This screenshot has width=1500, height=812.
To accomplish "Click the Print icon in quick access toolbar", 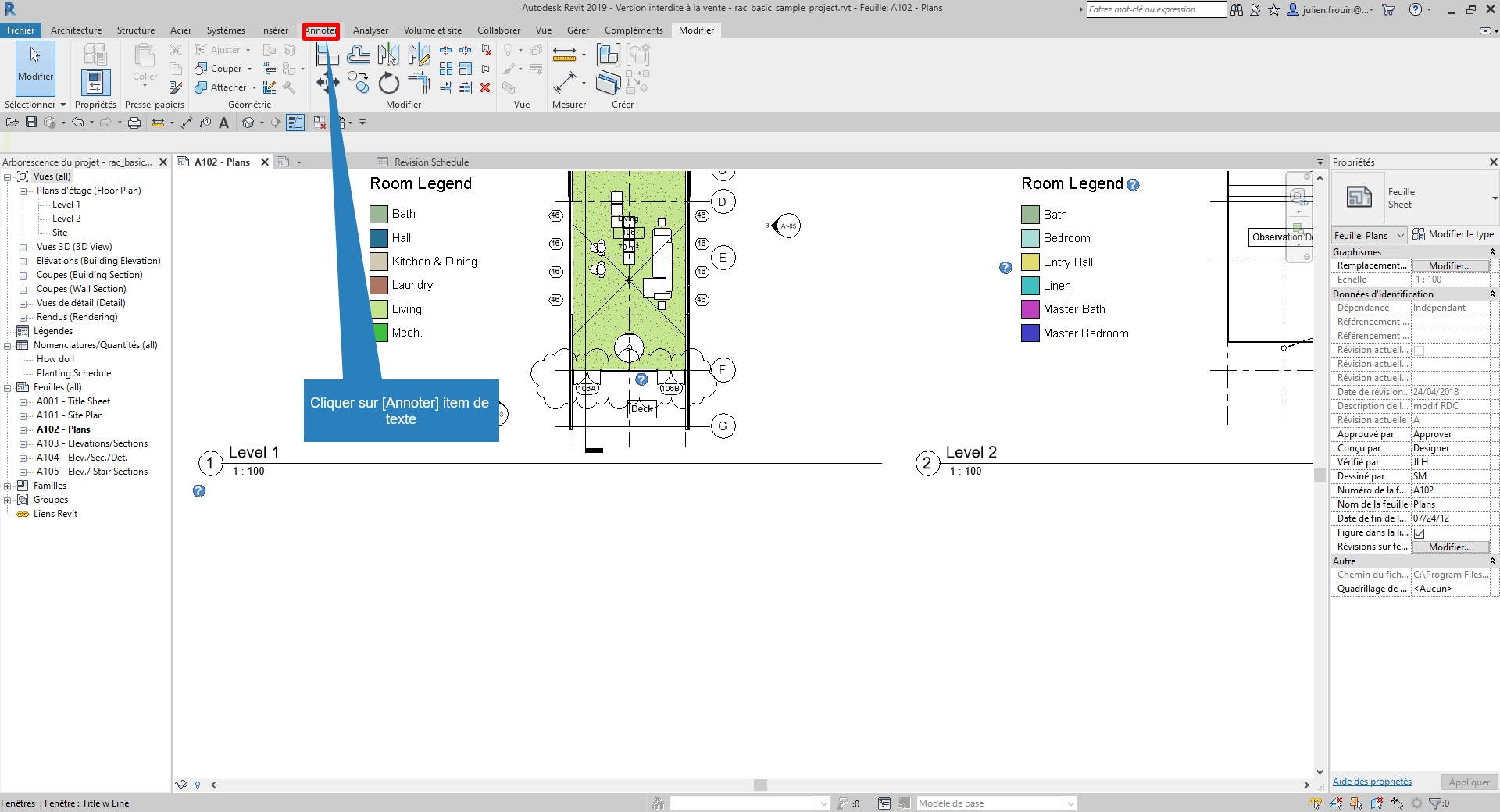I will 134,123.
